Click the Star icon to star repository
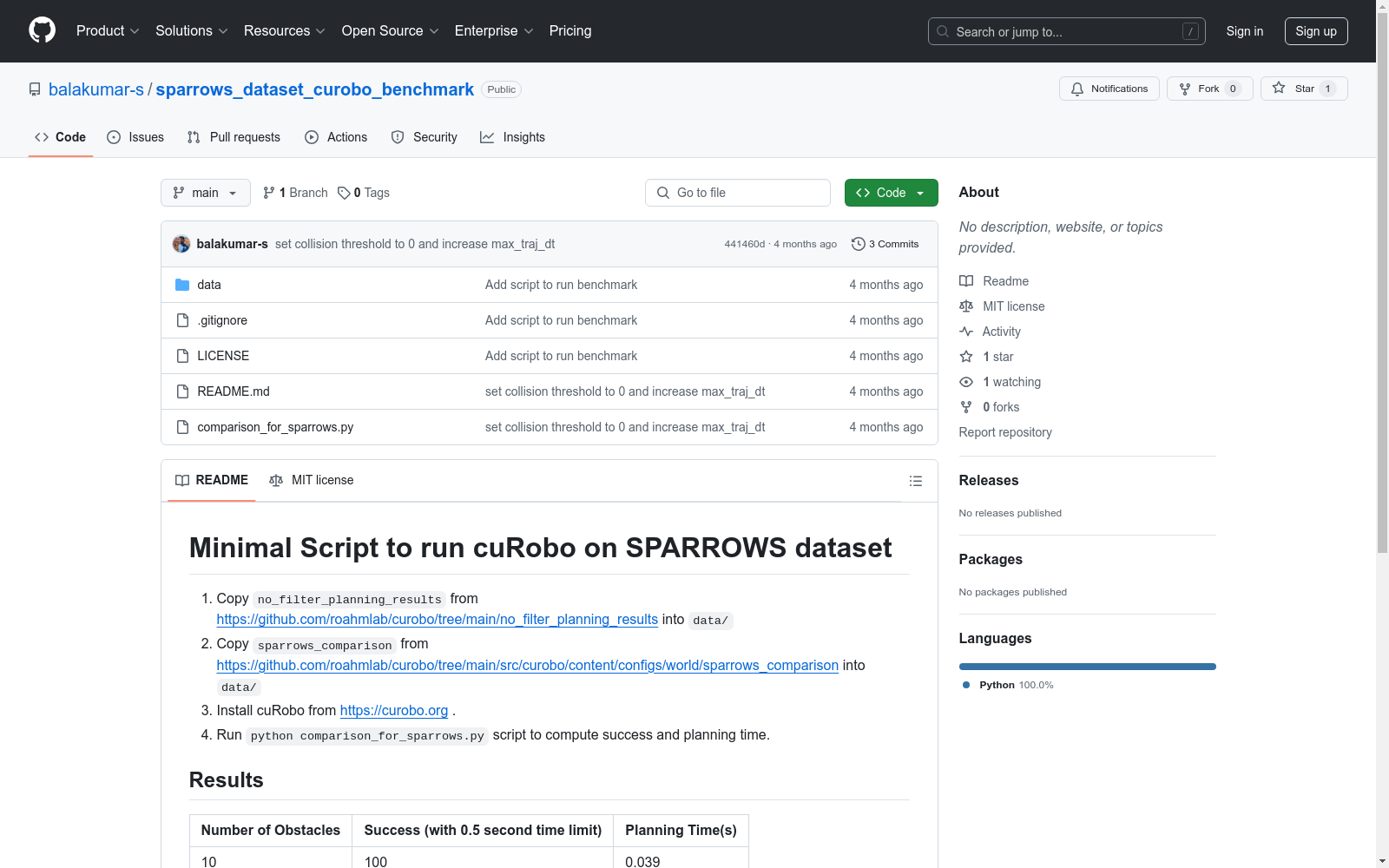The width and height of the screenshot is (1389, 868). click(1279, 88)
